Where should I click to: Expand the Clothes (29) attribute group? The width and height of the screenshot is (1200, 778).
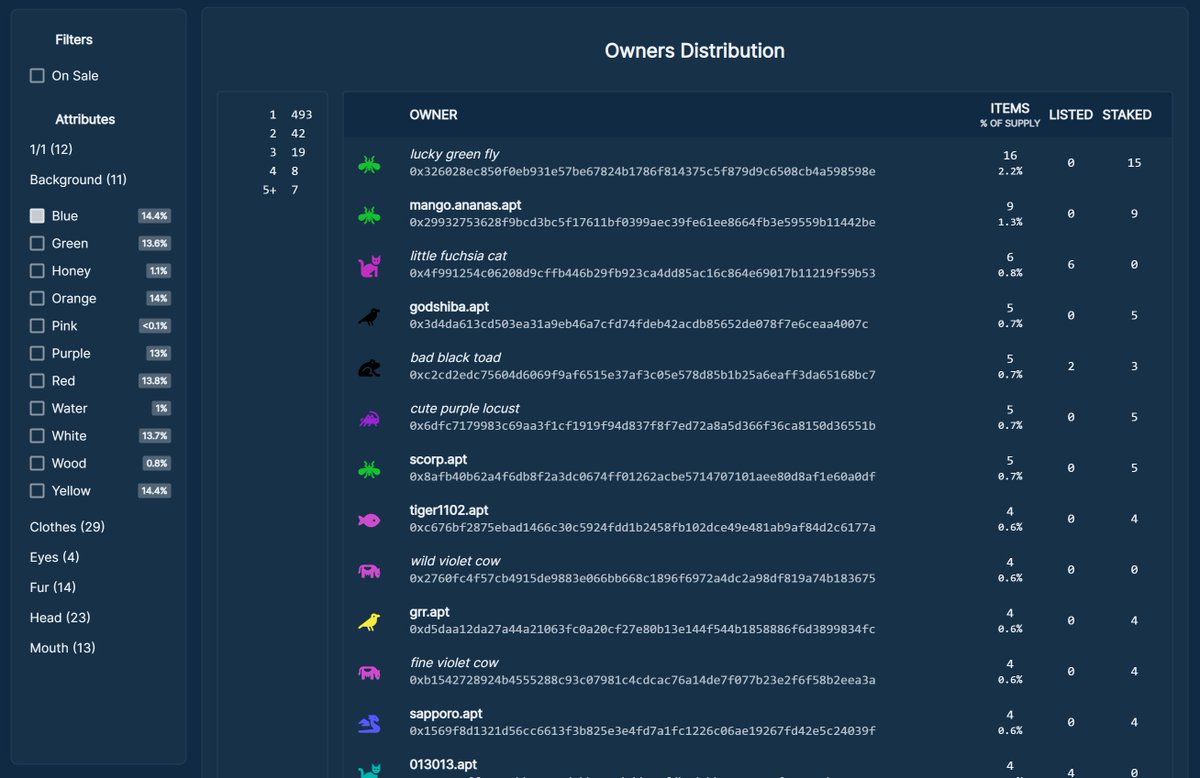(x=67, y=527)
